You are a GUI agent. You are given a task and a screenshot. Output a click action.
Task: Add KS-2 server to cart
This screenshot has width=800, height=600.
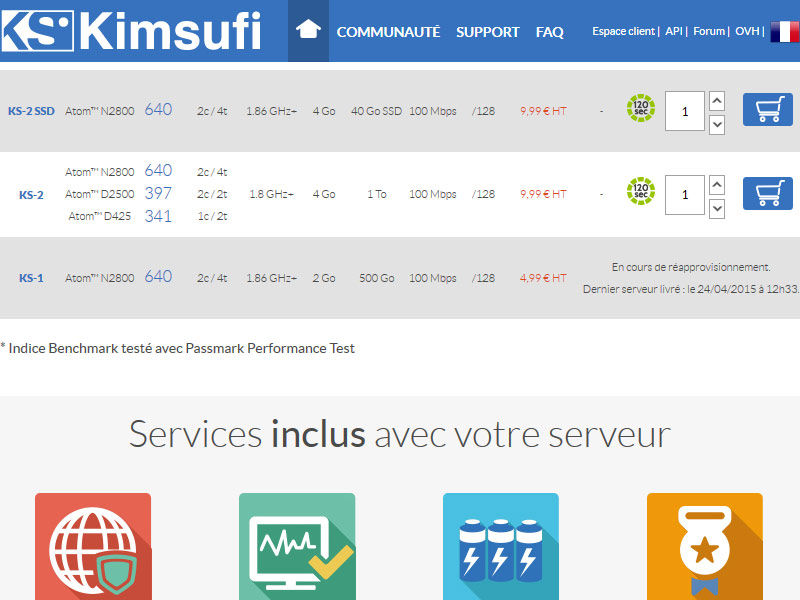pos(767,193)
